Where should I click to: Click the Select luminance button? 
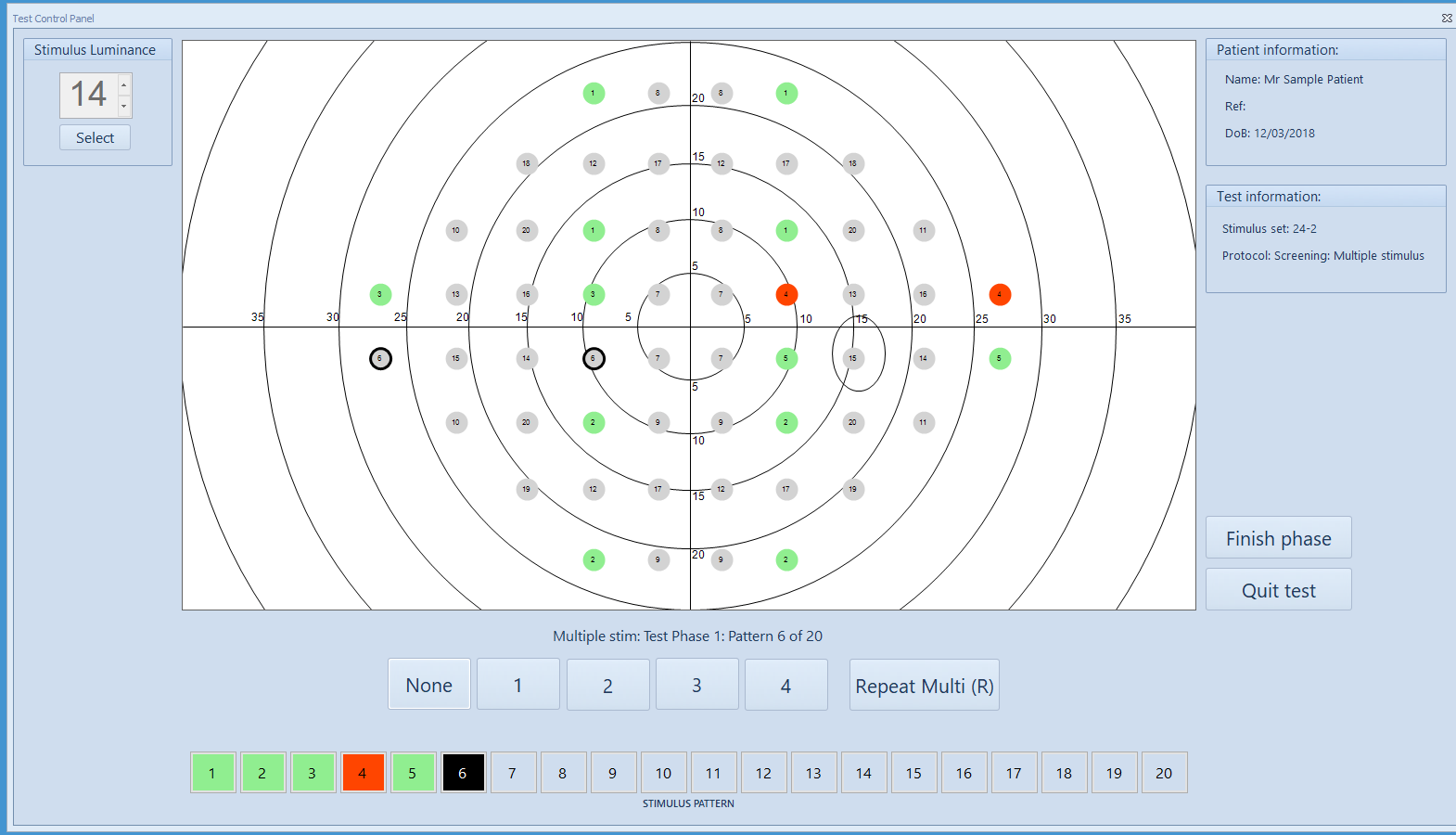(96, 137)
